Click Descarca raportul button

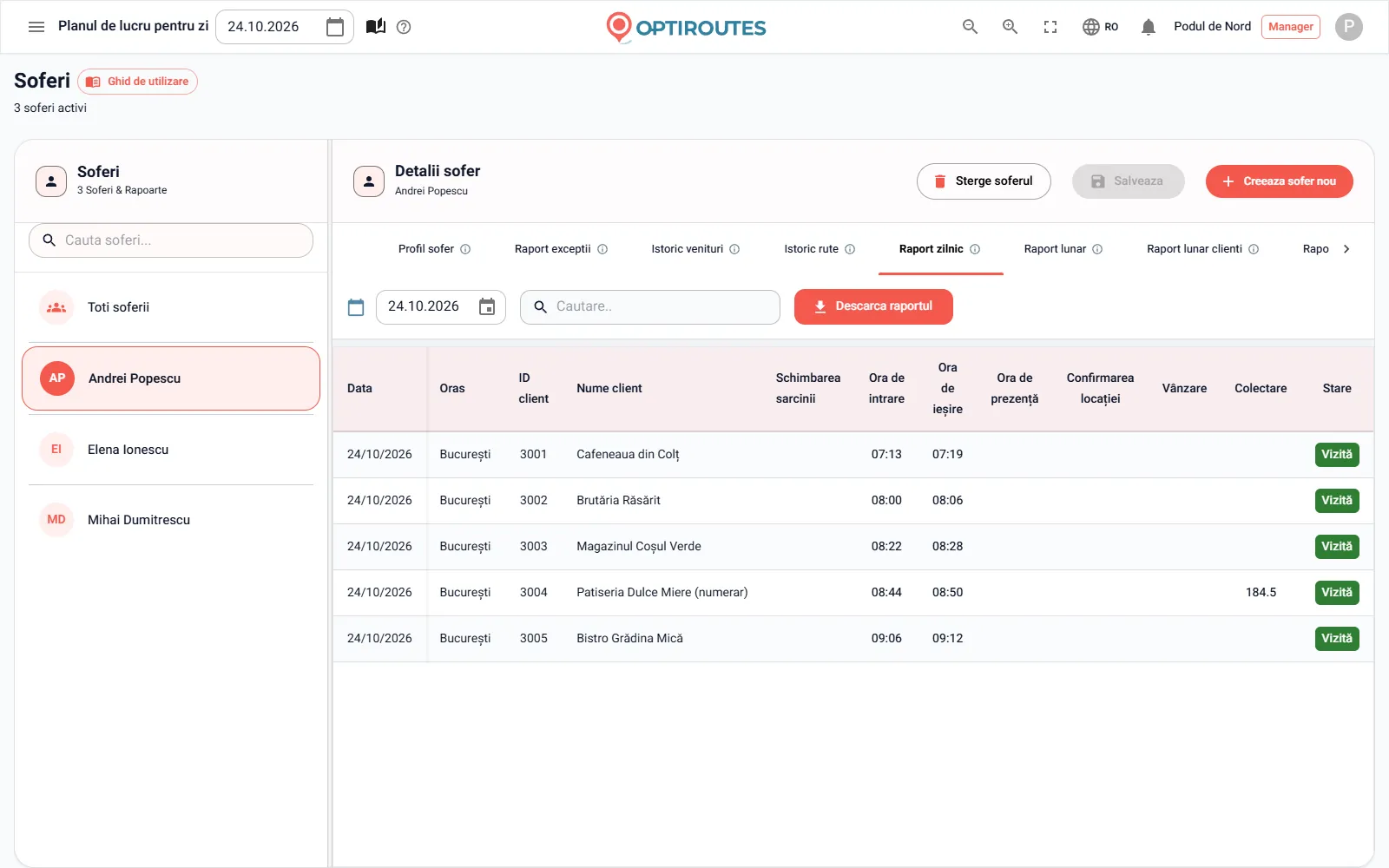coord(873,306)
